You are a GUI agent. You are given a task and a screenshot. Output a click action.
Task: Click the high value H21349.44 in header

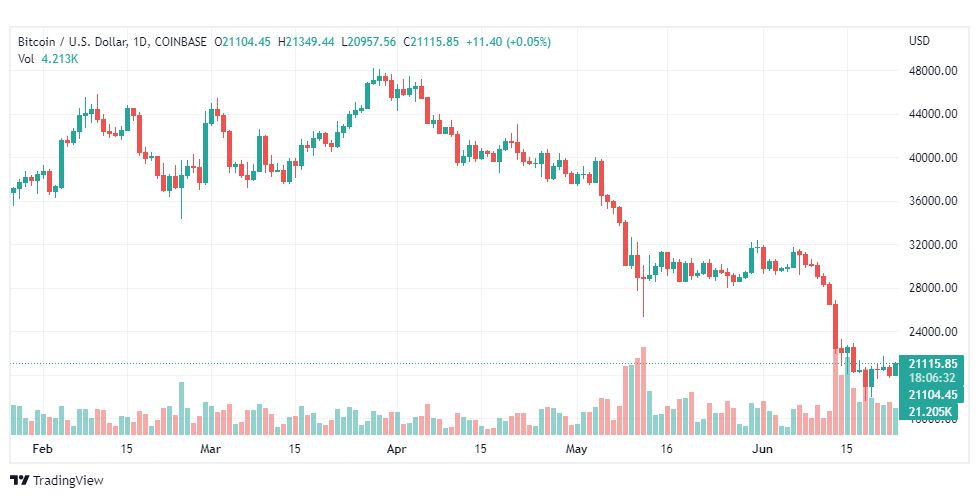(x=308, y=42)
